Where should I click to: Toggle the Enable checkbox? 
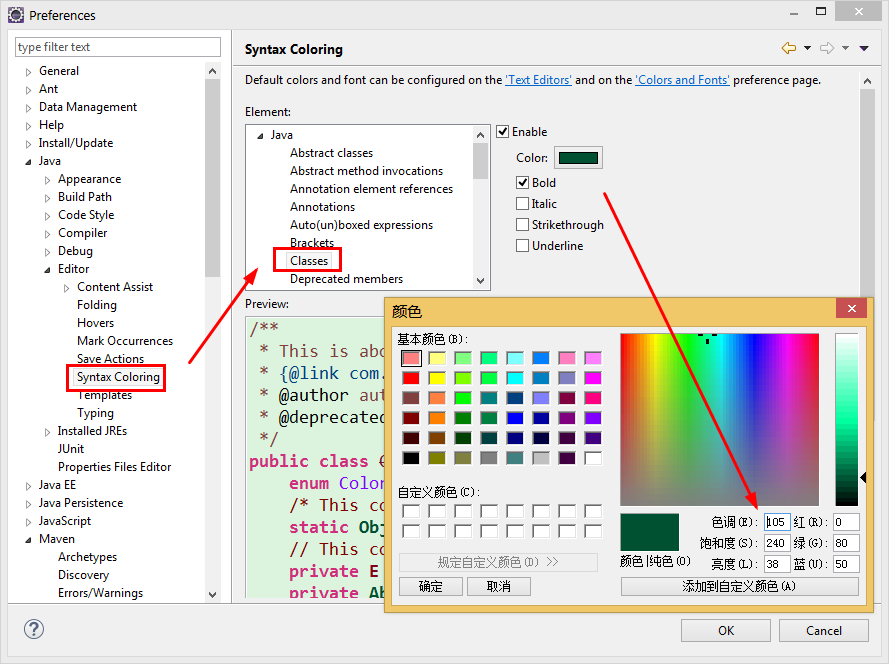pyautogui.click(x=502, y=132)
